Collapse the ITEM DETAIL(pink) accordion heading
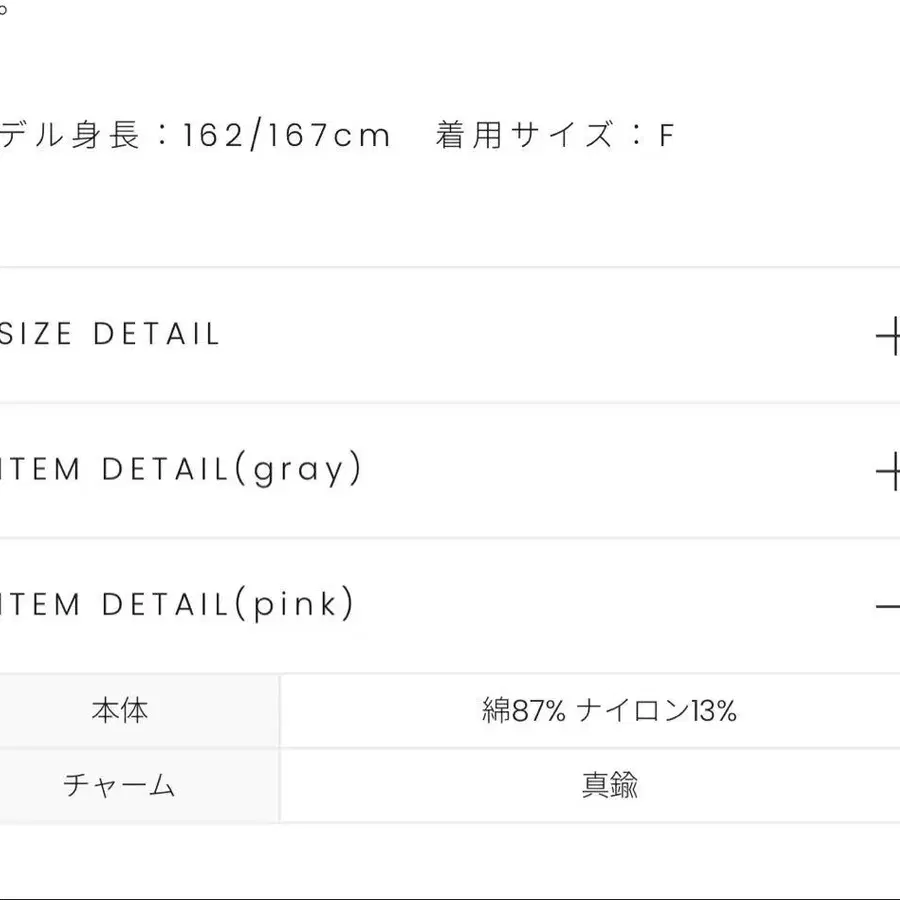The image size is (900, 900). point(177,604)
